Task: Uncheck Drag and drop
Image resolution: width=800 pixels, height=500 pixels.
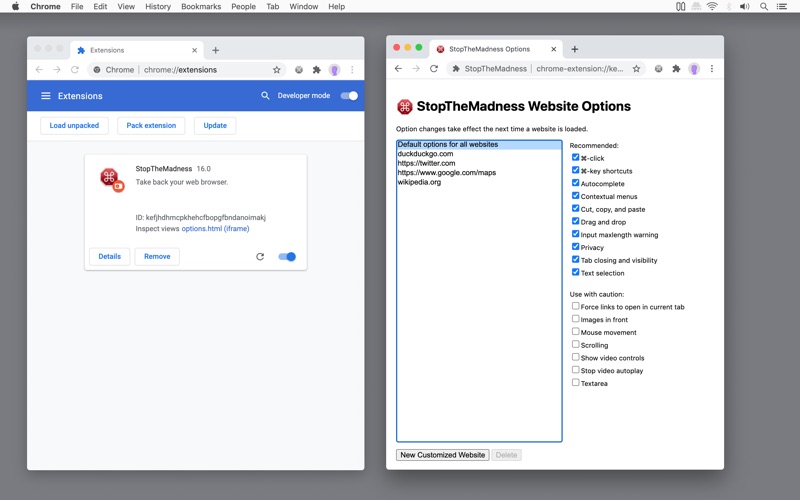Action: (x=576, y=221)
